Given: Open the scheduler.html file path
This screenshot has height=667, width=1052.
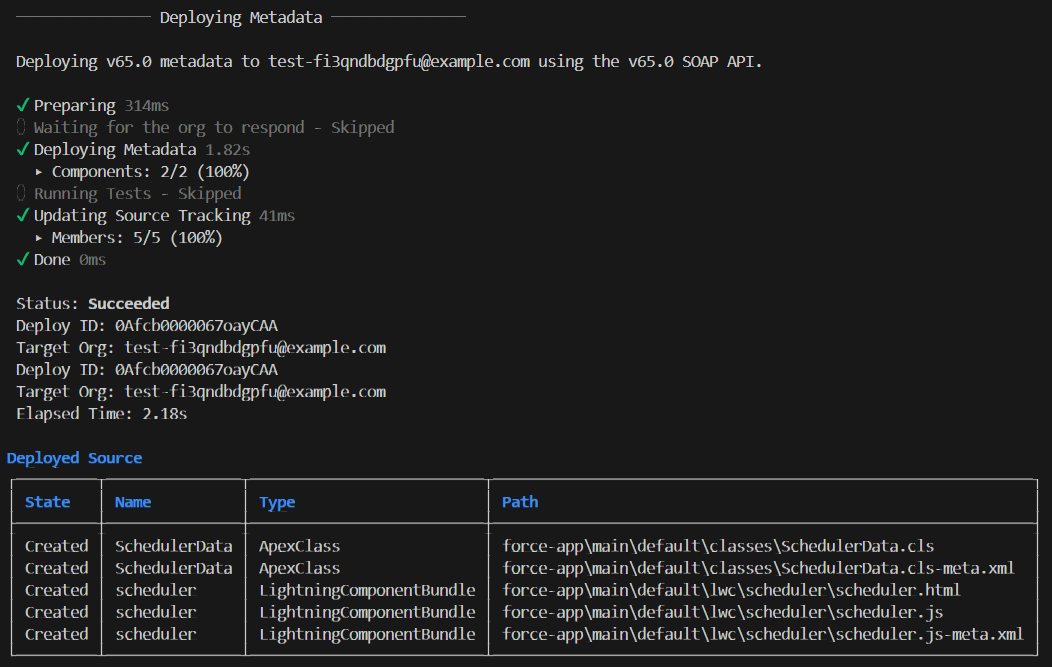Looking at the screenshot, I should [x=731, y=591].
